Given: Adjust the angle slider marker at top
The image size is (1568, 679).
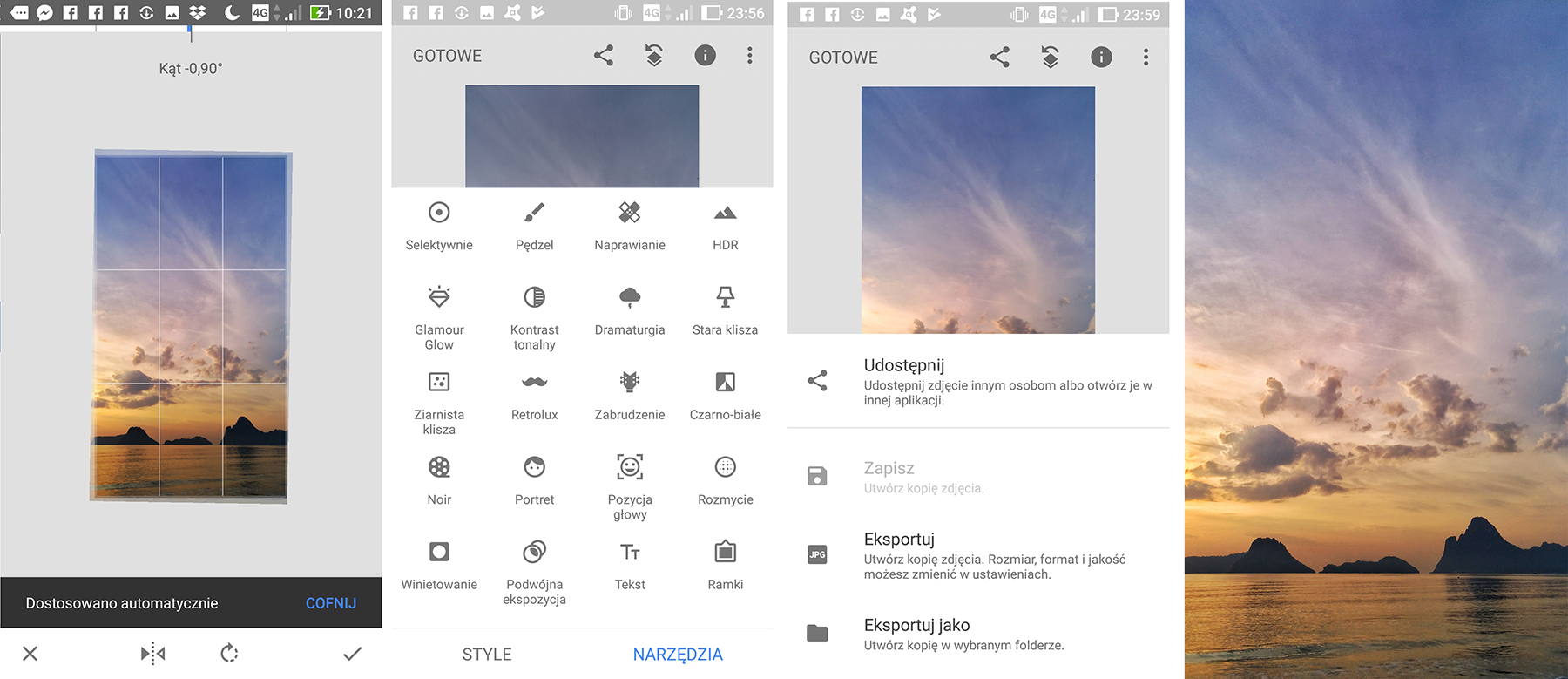Looking at the screenshot, I should point(190,33).
